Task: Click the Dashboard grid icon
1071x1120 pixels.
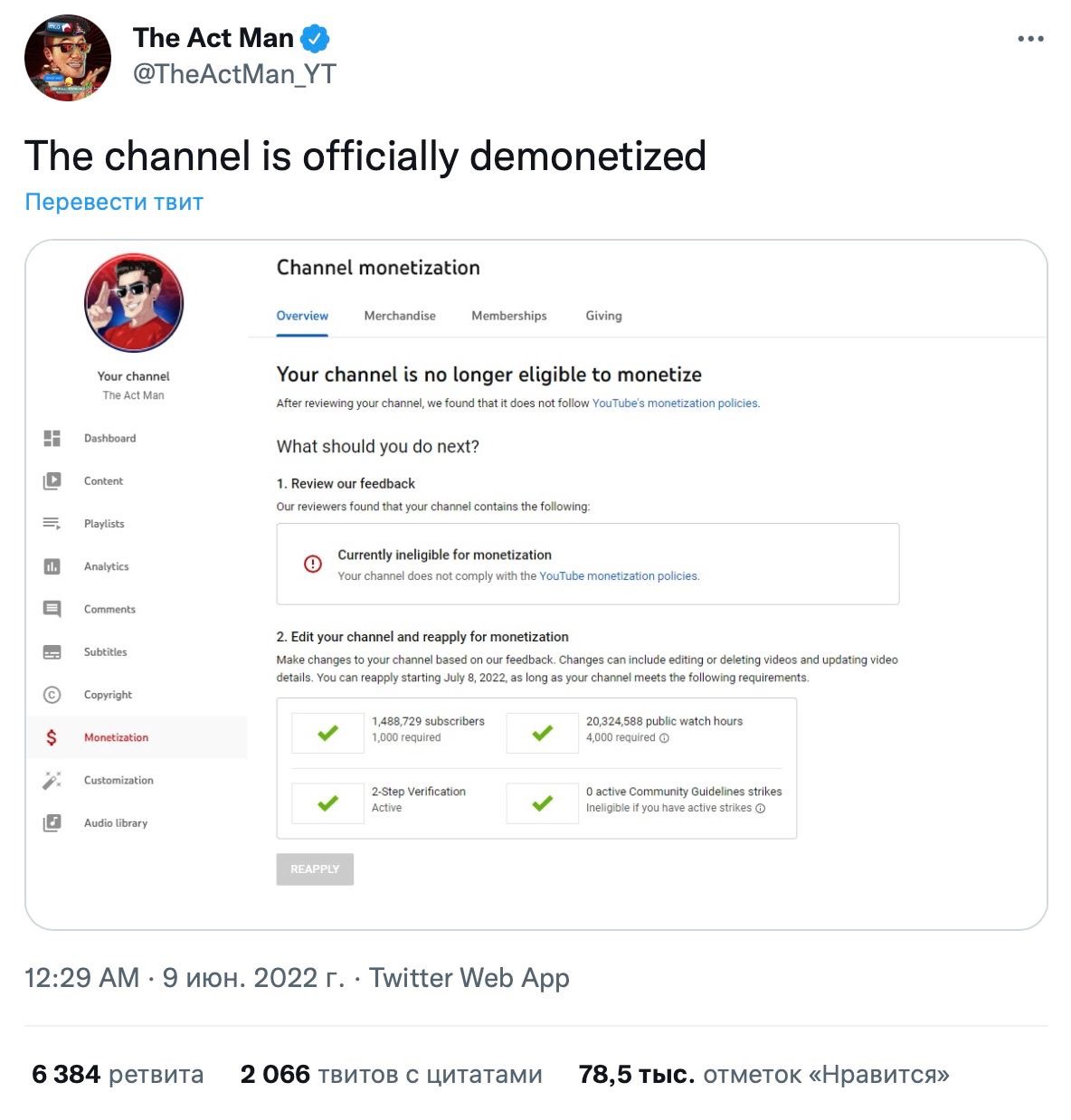Action: tap(52, 438)
